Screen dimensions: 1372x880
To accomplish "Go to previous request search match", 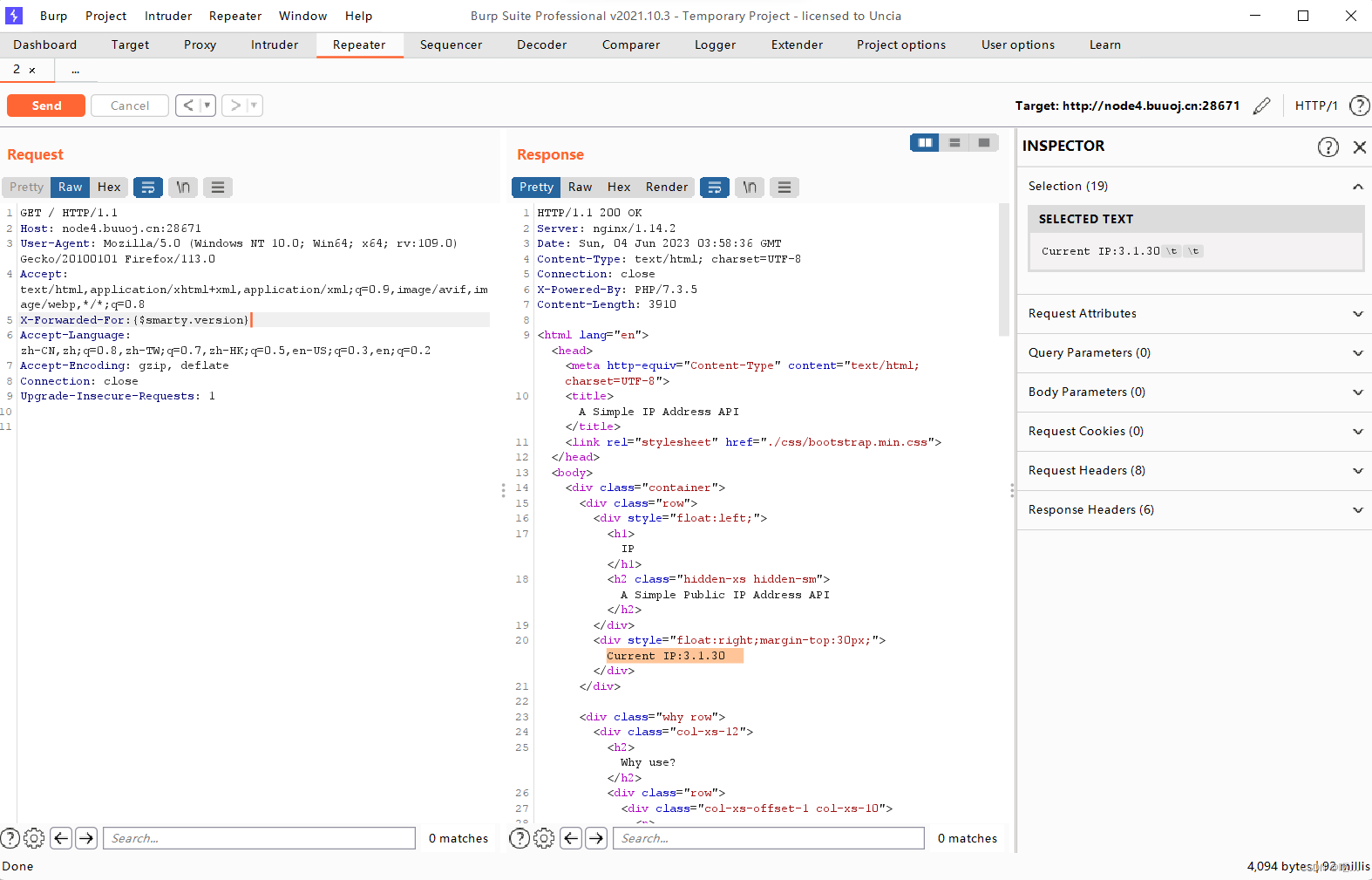I will (61, 838).
